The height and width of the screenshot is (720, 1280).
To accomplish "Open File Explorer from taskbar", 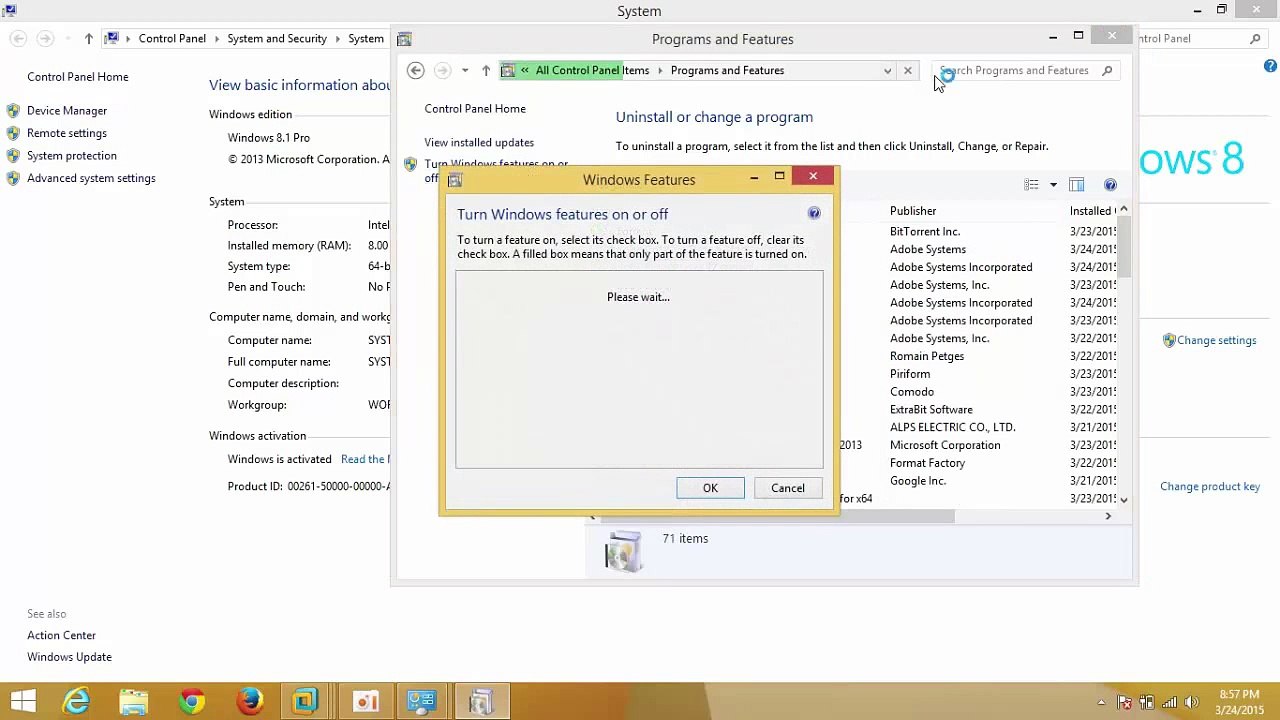I will click(133, 701).
